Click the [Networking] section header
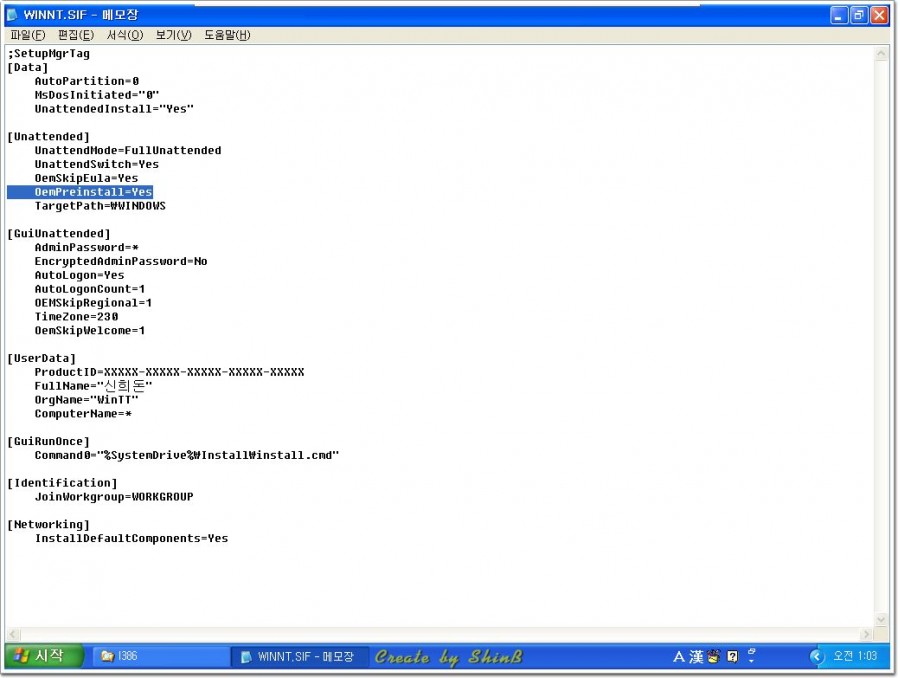This screenshot has width=900, height=678. 48,525
